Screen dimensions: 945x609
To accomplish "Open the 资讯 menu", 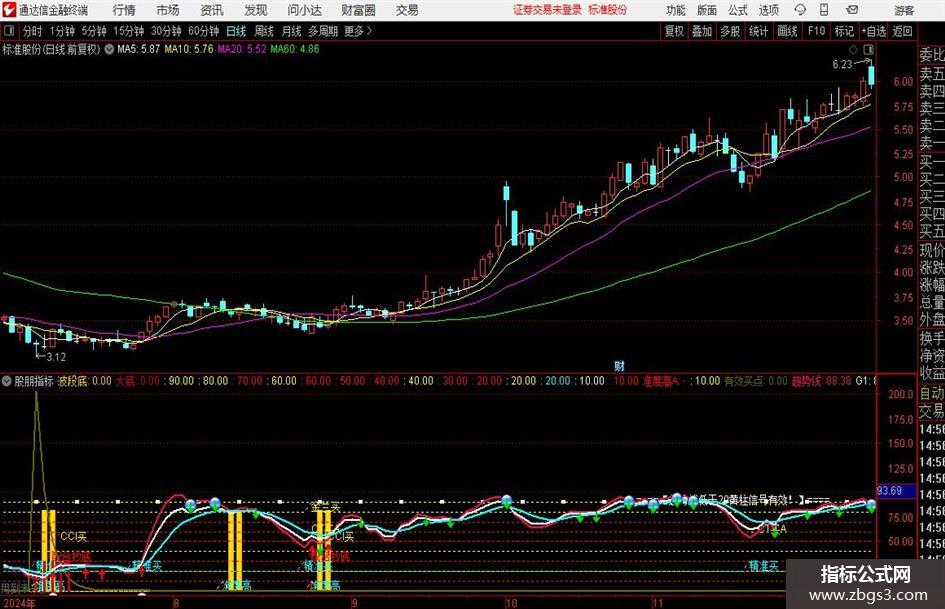I will 212,10.
